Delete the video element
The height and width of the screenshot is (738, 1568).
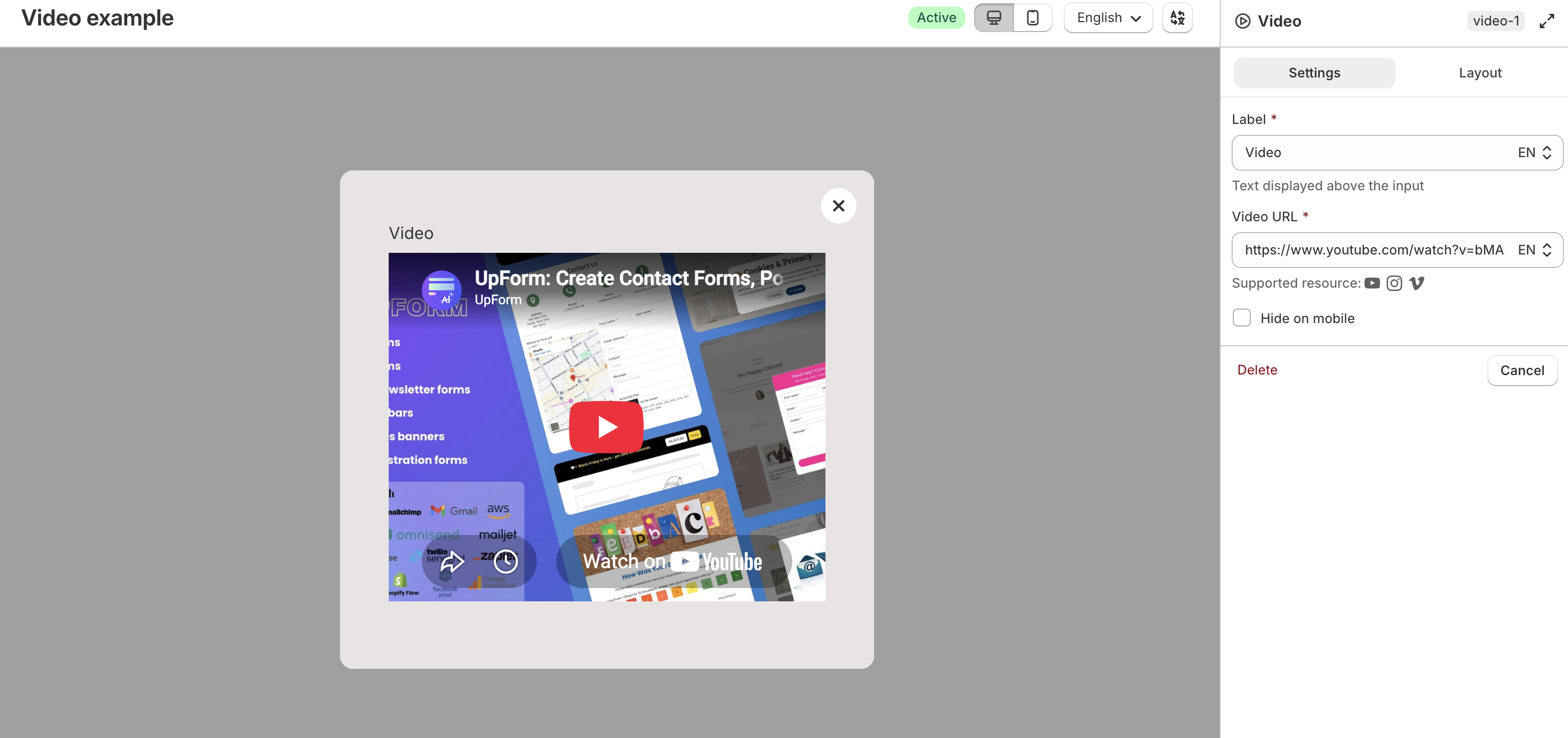1257,370
